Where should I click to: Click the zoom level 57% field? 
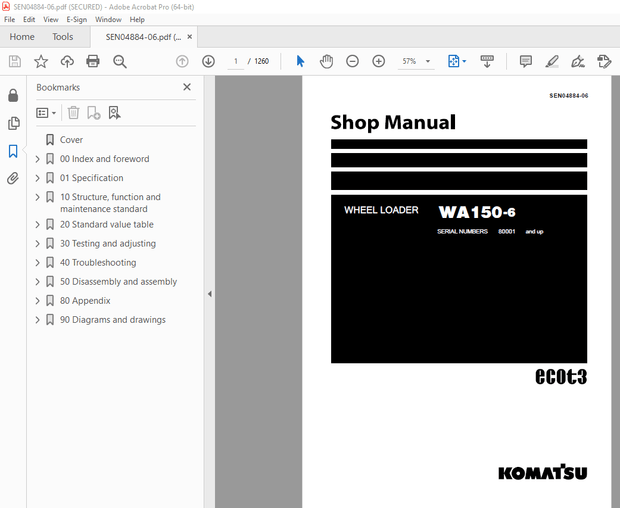[409, 61]
